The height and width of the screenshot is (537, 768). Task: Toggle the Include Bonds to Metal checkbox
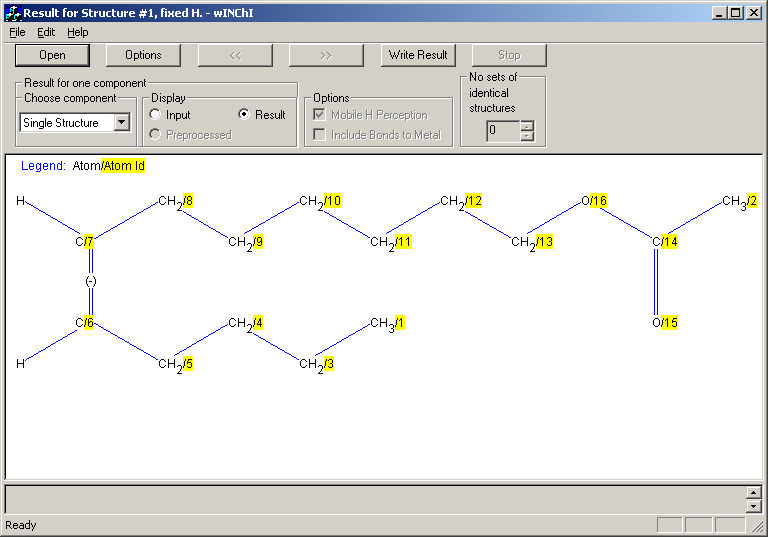point(319,134)
